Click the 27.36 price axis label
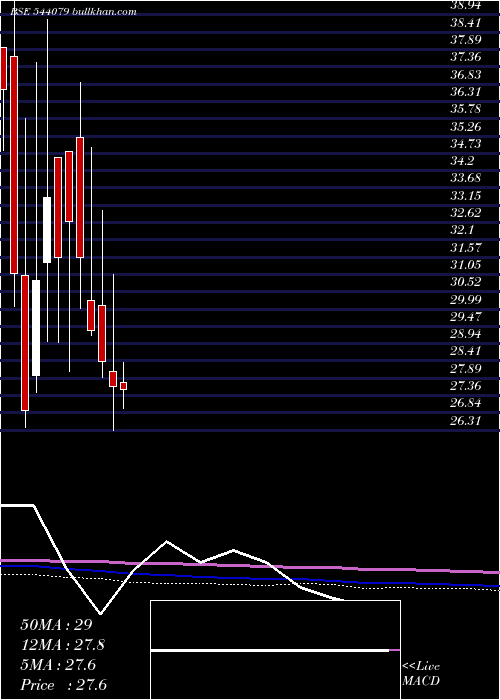The image size is (500, 700). point(465,386)
